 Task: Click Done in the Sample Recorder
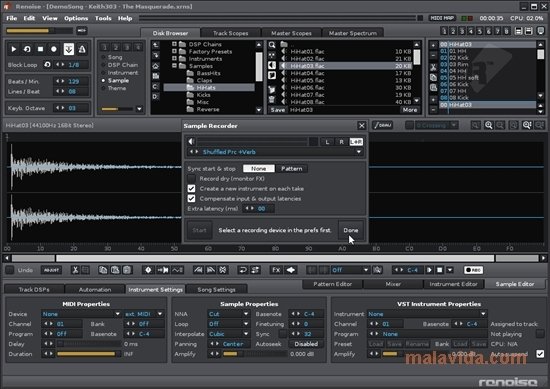pyautogui.click(x=351, y=230)
